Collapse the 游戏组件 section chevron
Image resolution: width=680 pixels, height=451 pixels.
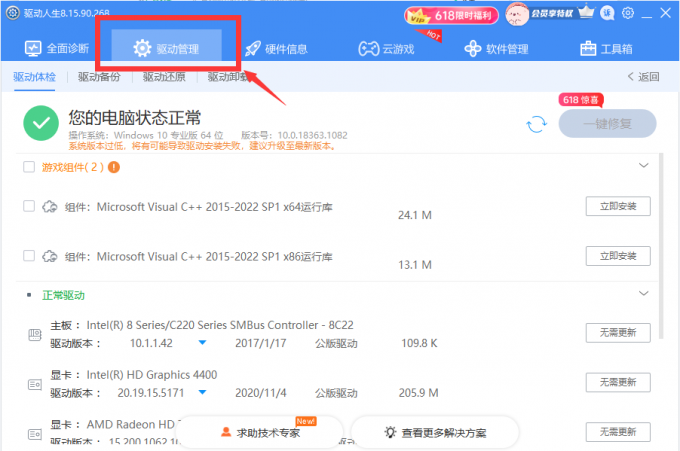(644, 165)
